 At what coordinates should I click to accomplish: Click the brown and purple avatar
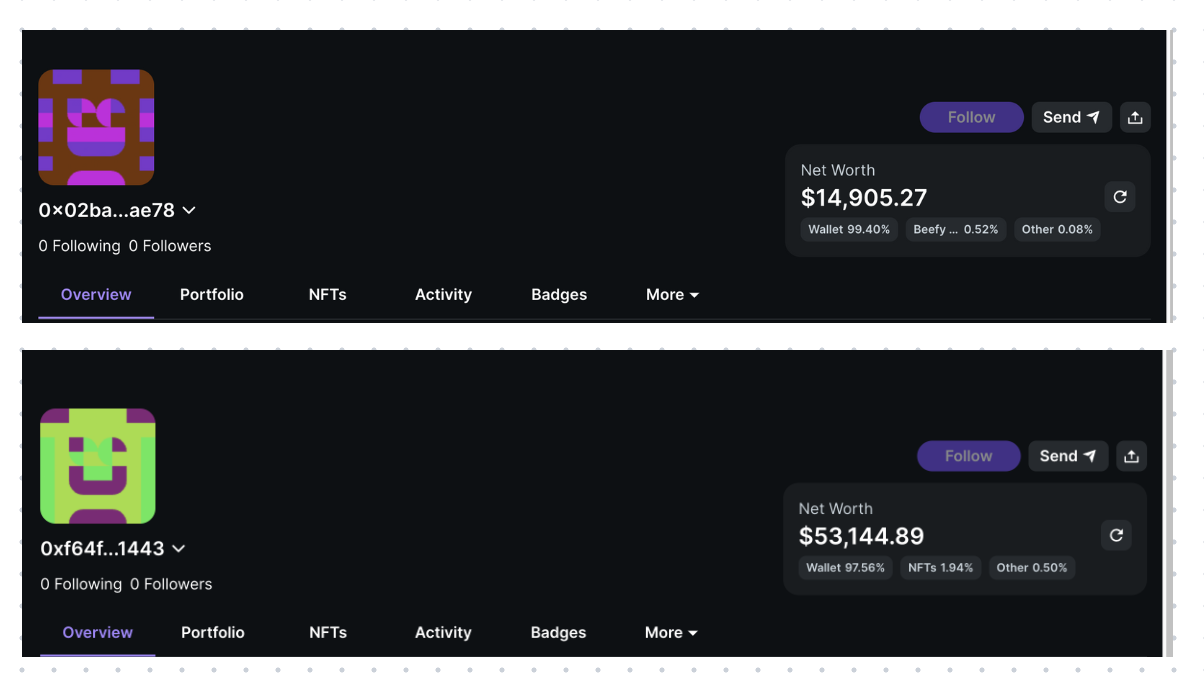click(96, 127)
